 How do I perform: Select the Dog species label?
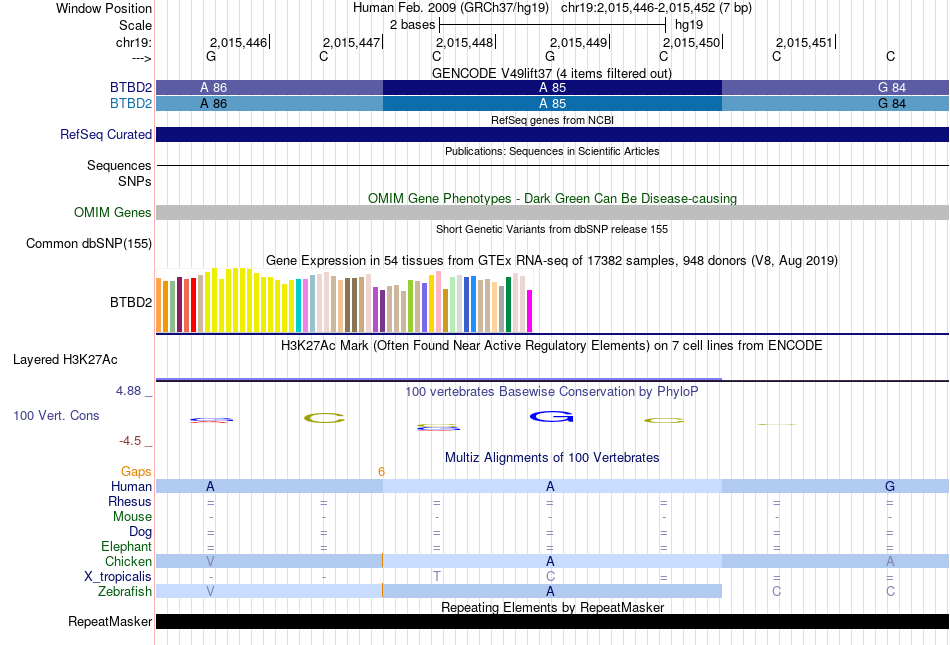pos(141,532)
